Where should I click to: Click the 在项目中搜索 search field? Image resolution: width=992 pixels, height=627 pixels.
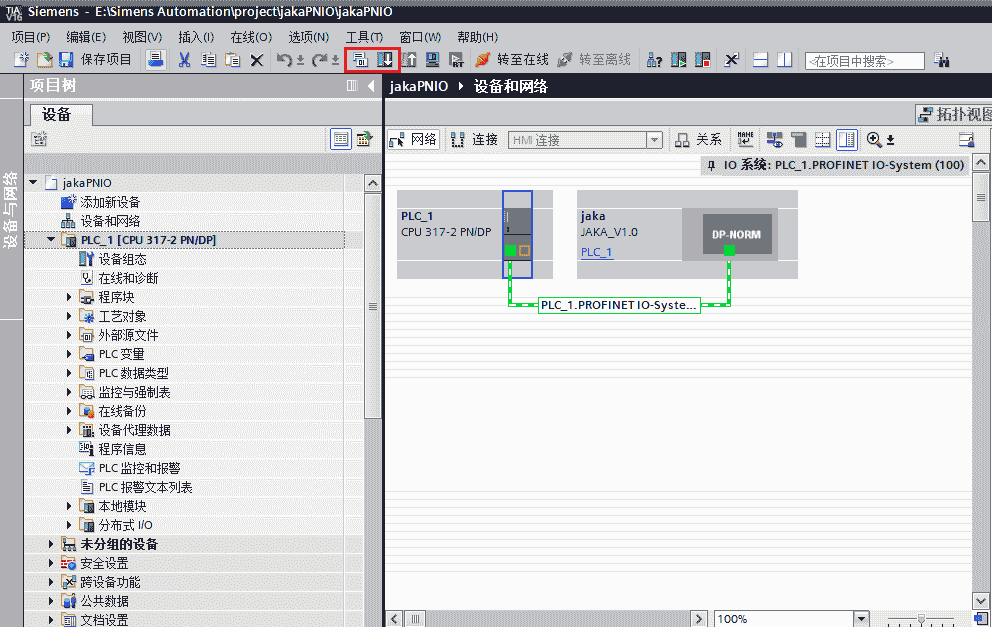(x=864, y=61)
